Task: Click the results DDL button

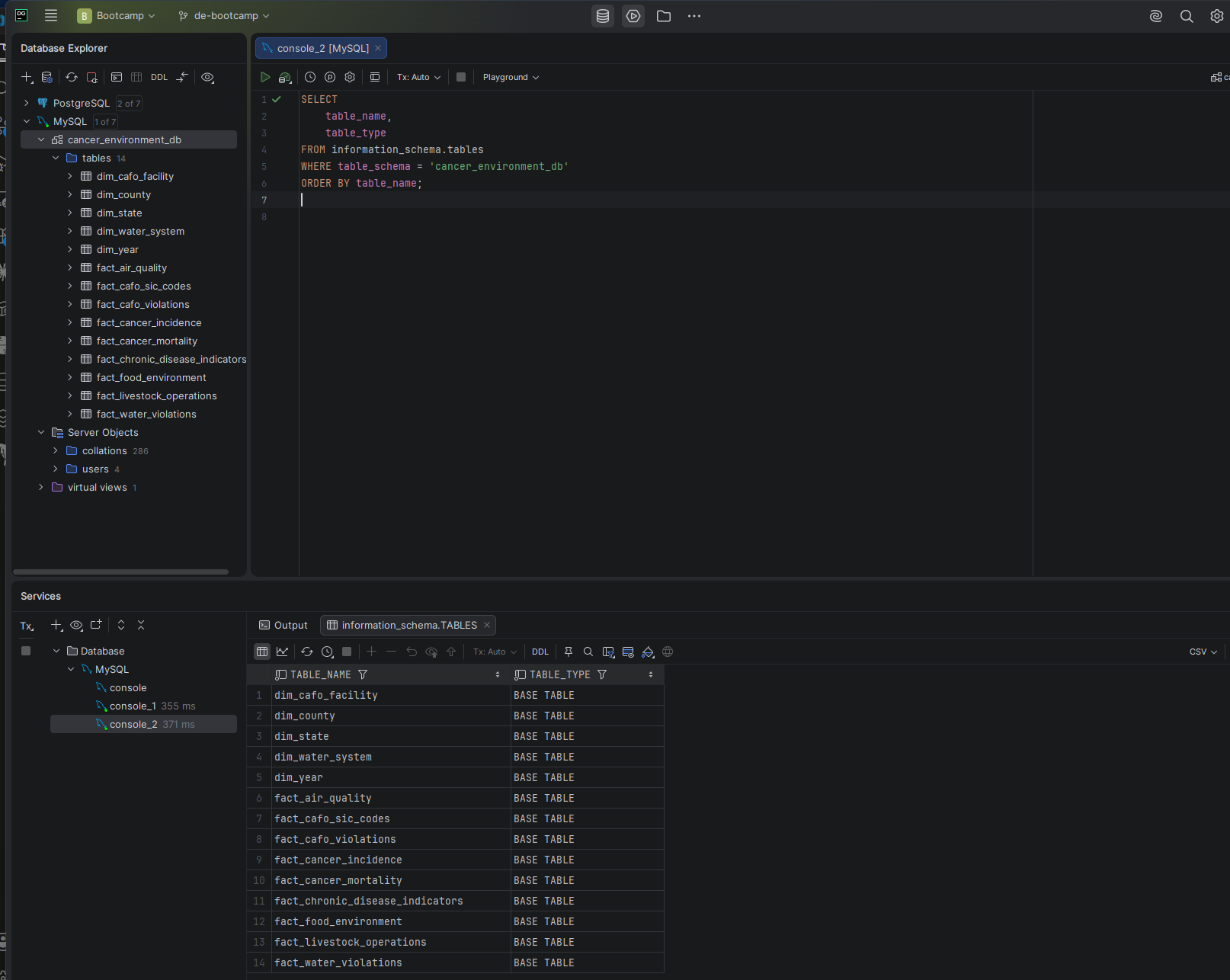Action: [x=540, y=652]
